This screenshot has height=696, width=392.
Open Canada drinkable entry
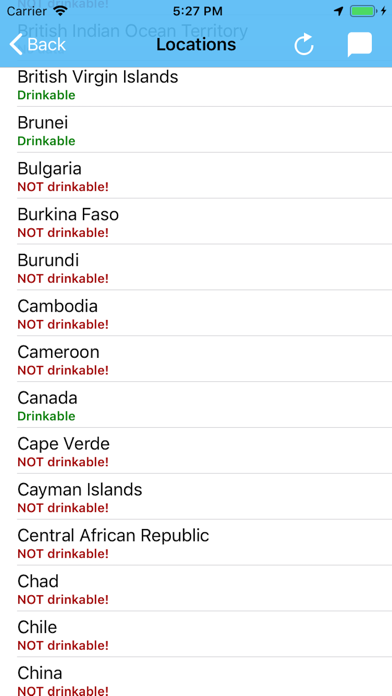coord(196,405)
